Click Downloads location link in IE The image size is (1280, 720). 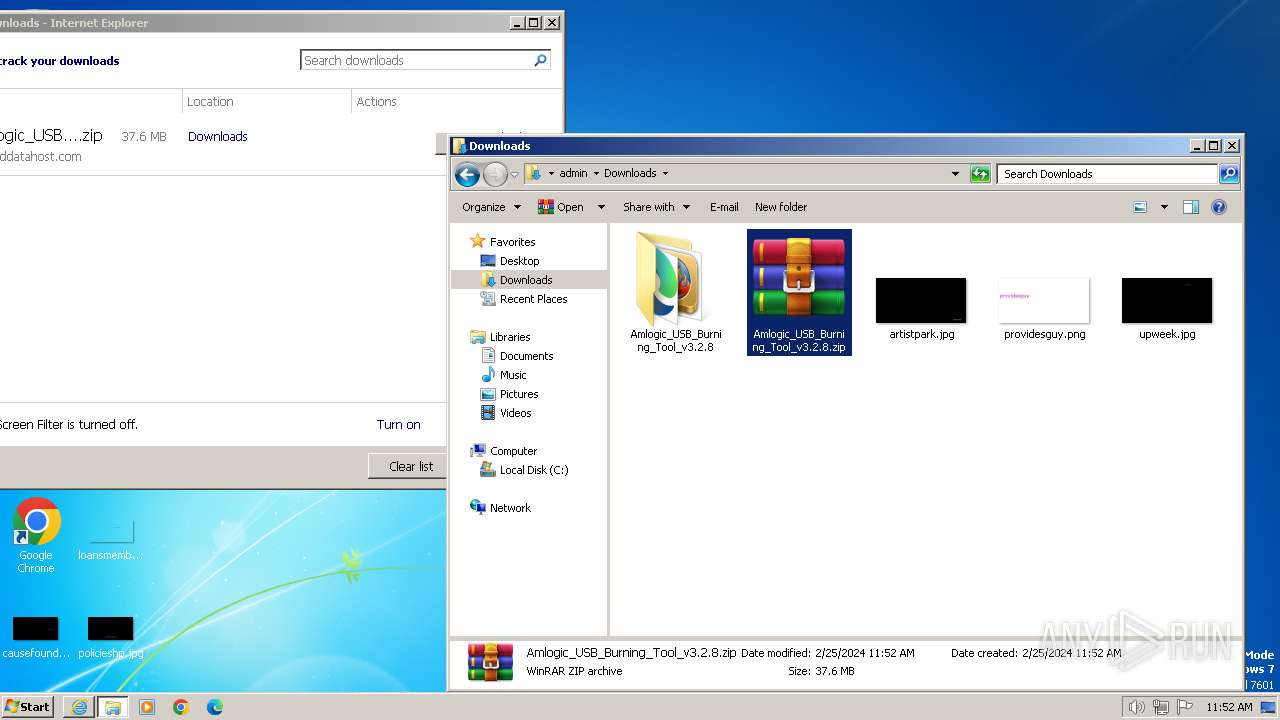[218, 136]
